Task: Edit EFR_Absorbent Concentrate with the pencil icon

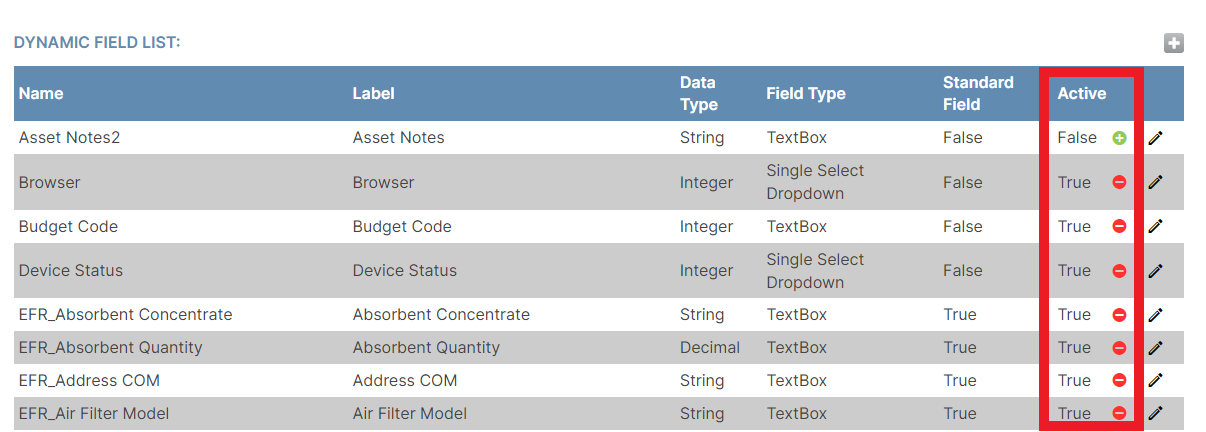Action: pos(1156,315)
